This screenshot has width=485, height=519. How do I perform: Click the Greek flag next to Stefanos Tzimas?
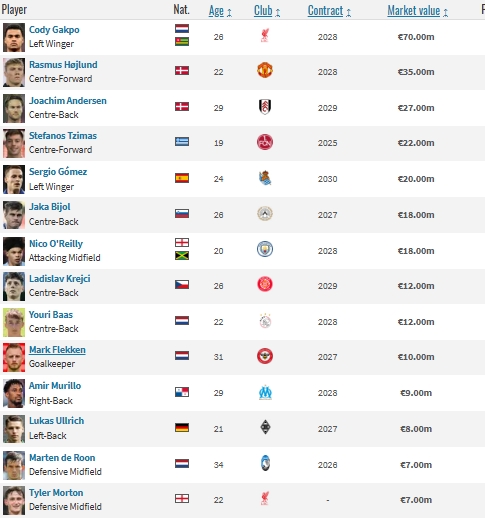(x=182, y=142)
